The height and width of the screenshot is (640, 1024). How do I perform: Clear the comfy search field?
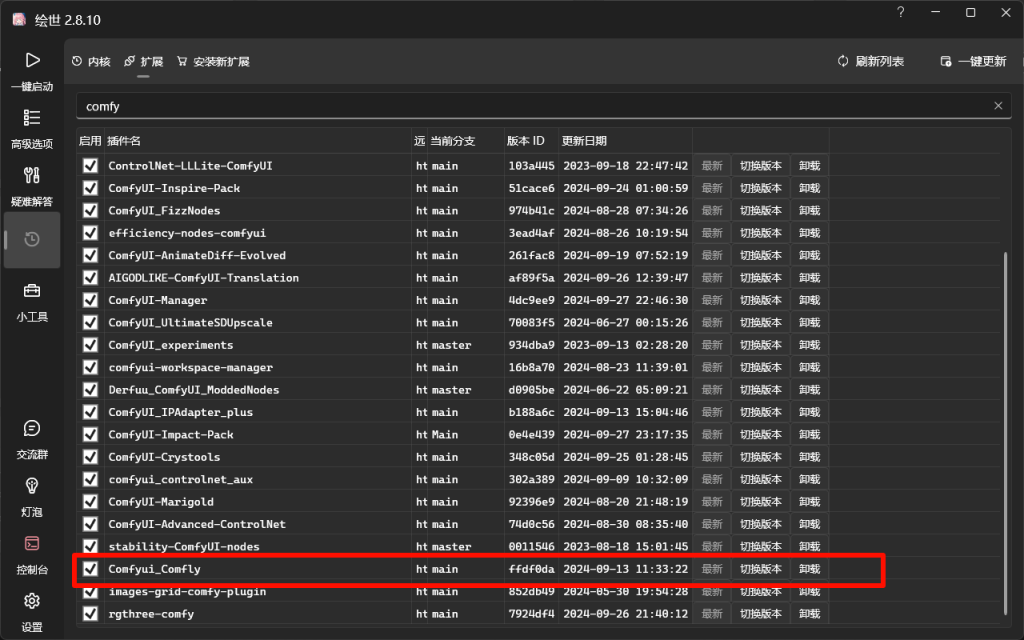click(x=997, y=106)
